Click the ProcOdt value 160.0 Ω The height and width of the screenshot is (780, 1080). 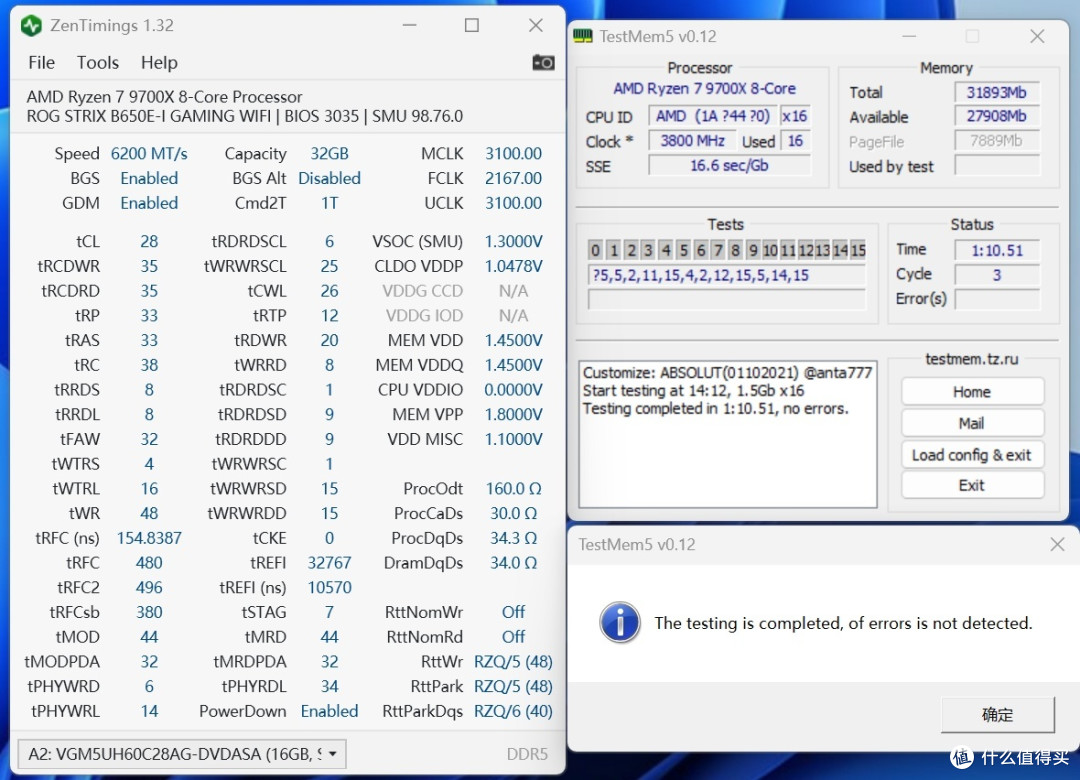tap(513, 489)
